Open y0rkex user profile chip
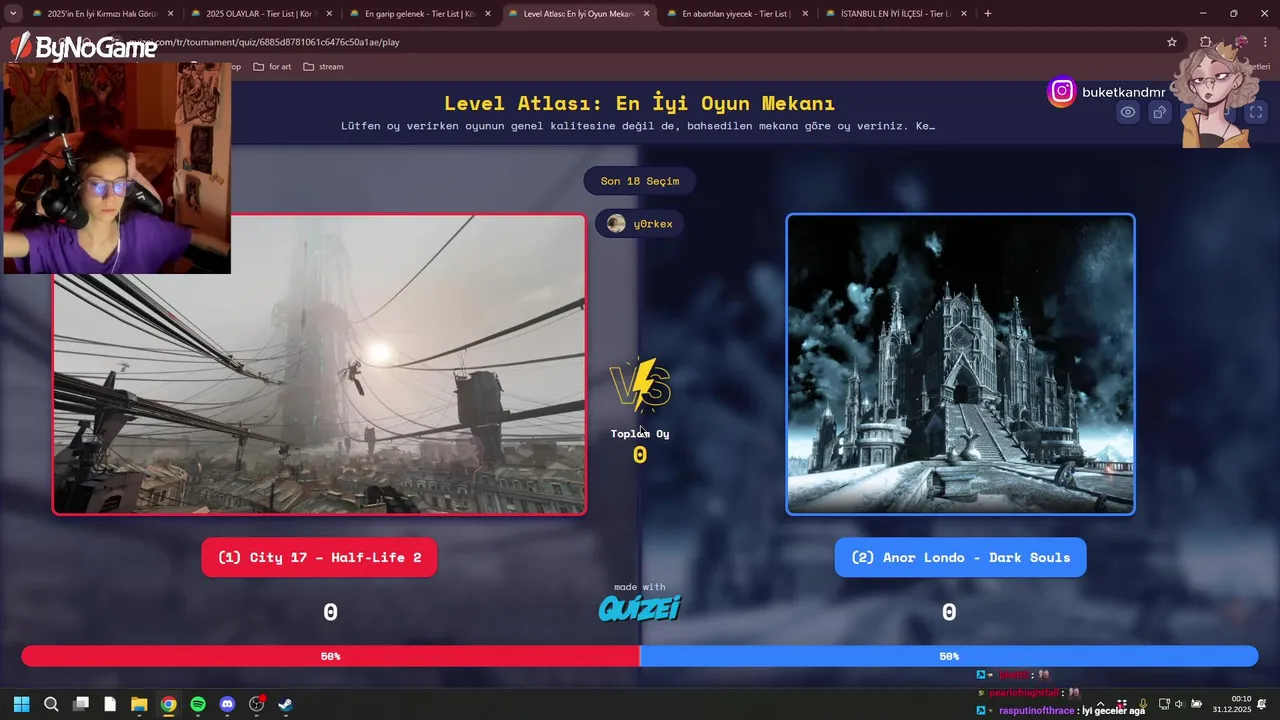1280x720 pixels. 640,224
